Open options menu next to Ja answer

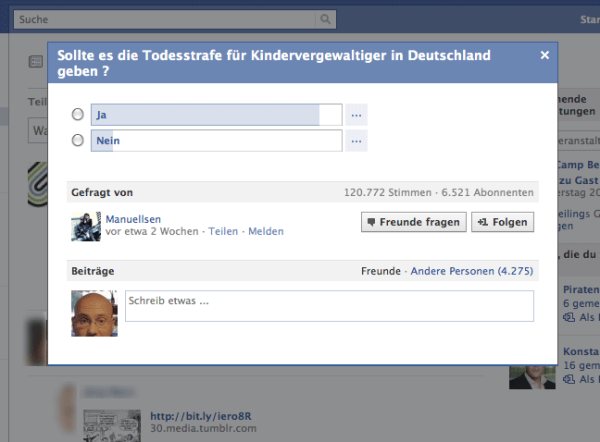coord(356,115)
